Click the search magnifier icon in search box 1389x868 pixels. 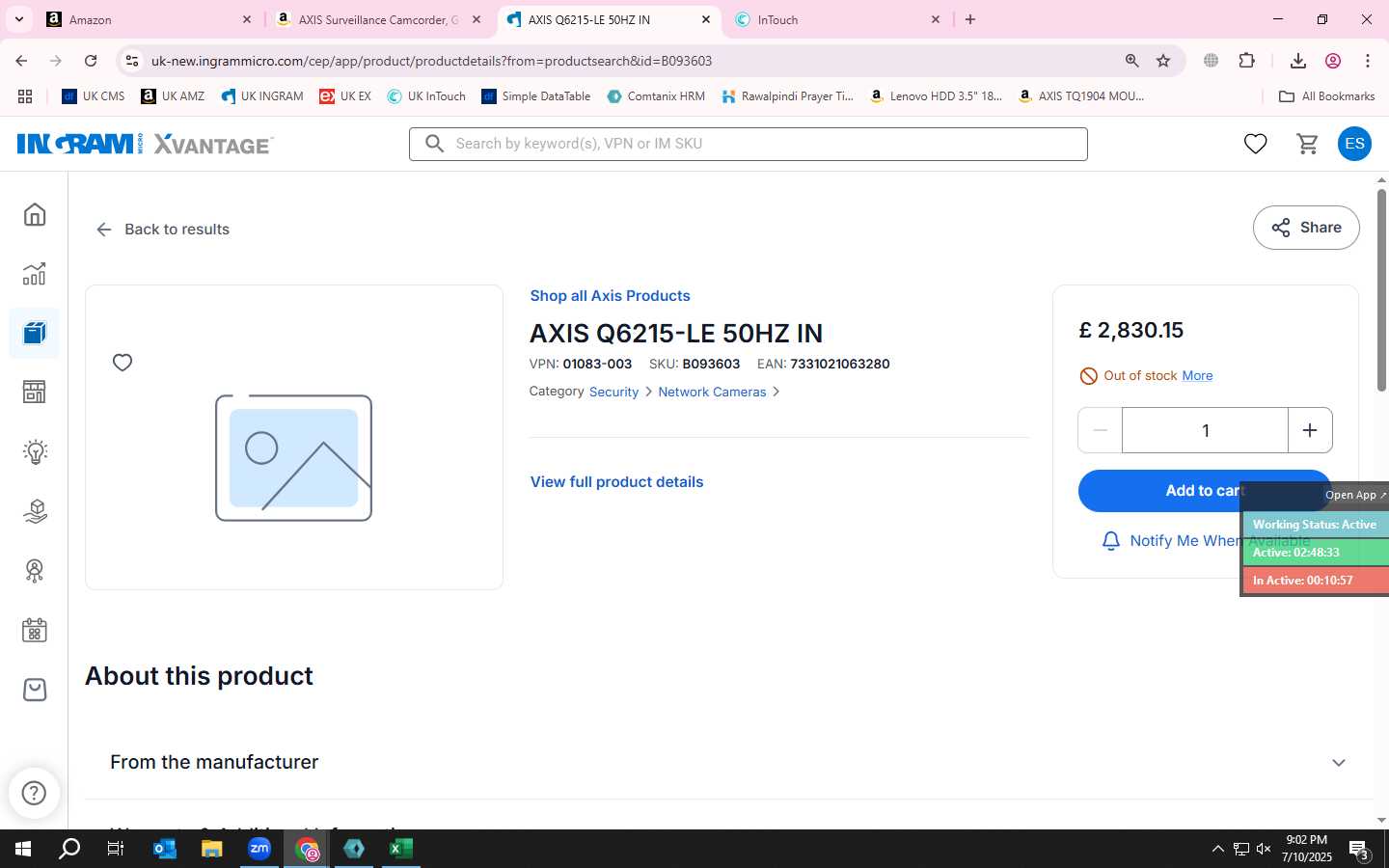(435, 144)
